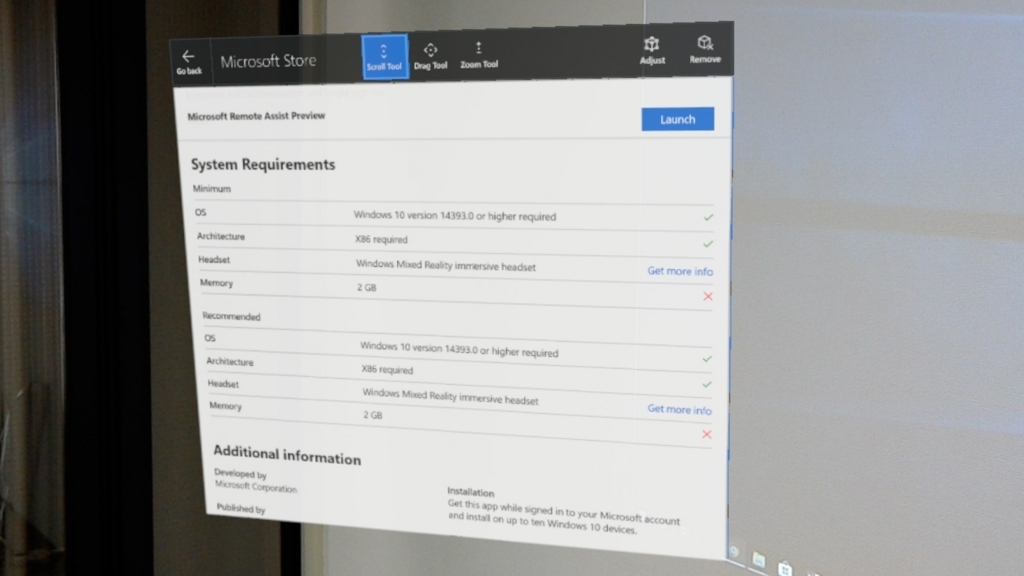1024x576 pixels.
Task: Click the red X for Recommended Memory
Action: coord(707,434)
